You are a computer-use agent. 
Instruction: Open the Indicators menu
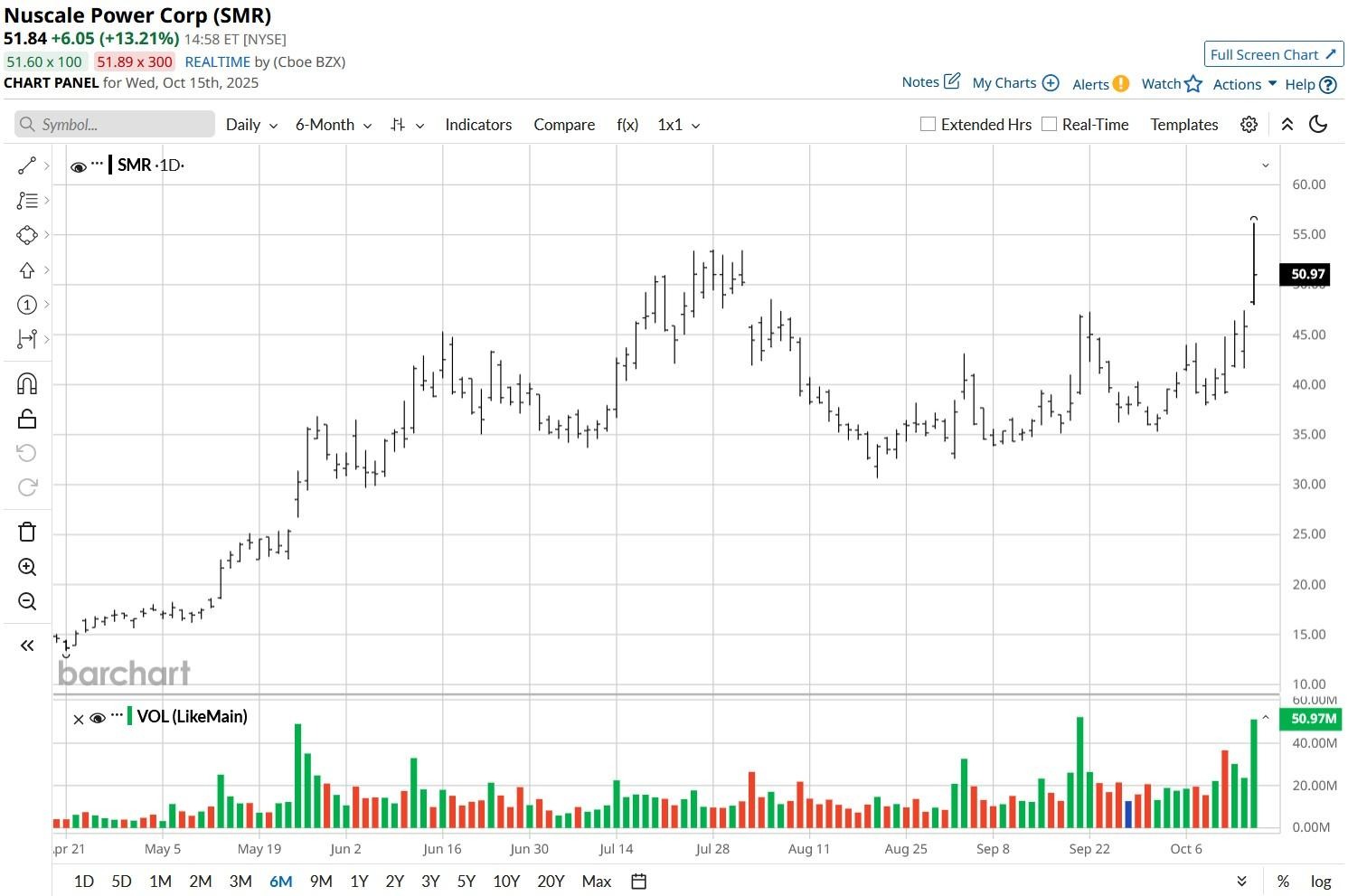pyautogui.click(x=478, y=125)
